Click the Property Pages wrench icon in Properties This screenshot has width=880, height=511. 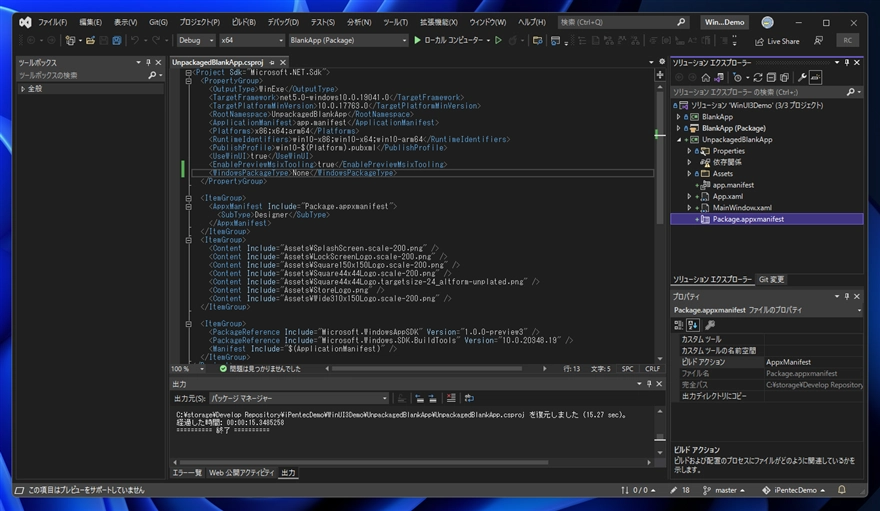pyautogui.click(x=710, y=325)
